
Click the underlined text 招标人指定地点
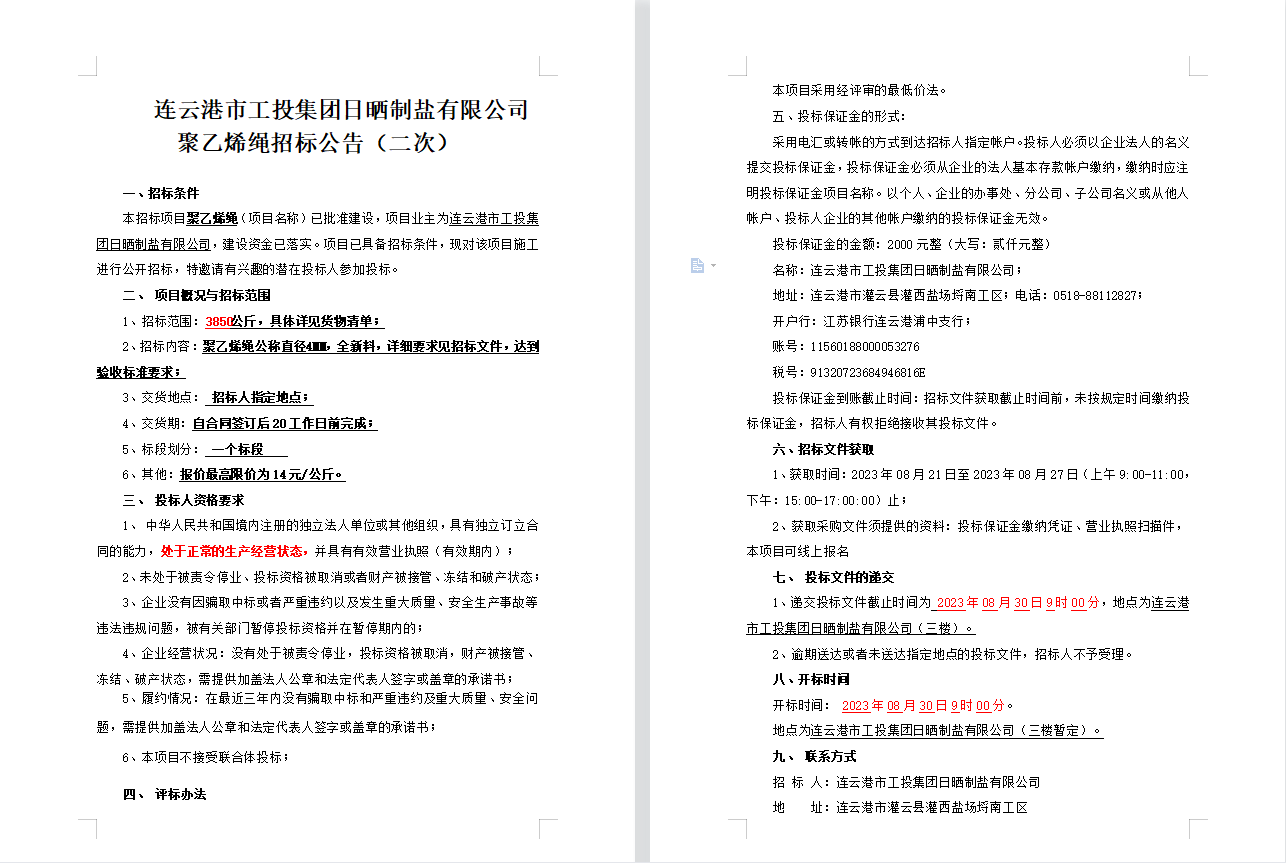tap(261, 398)
